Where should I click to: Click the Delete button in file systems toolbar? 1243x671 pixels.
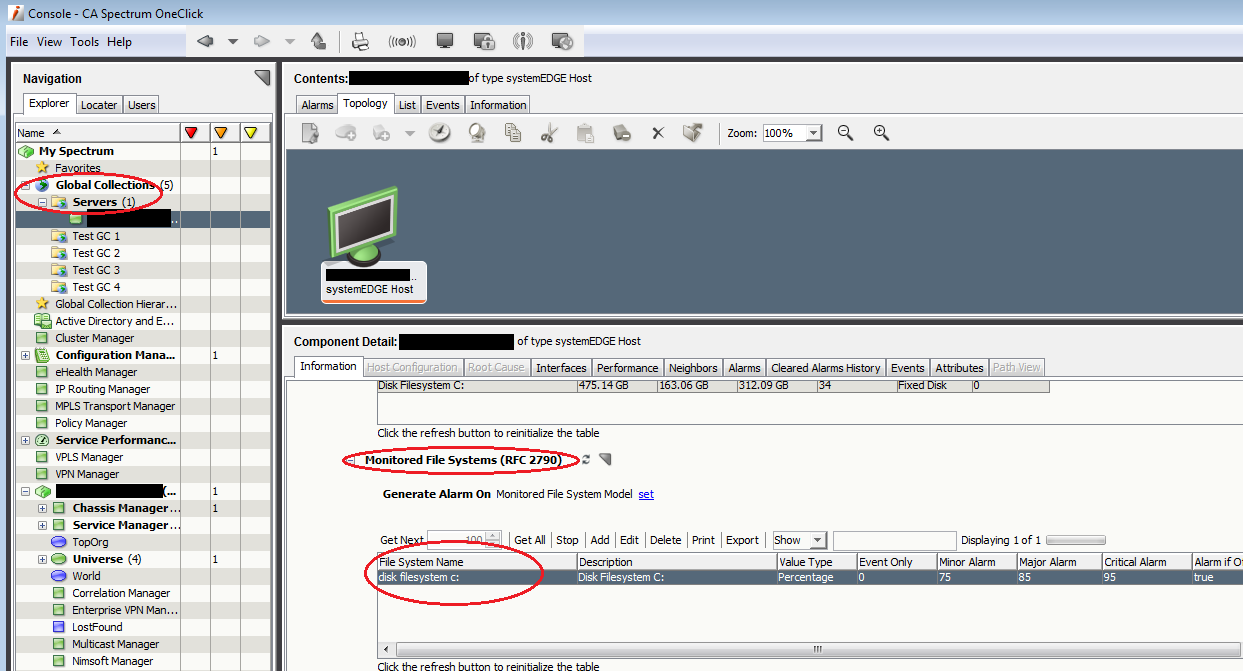point(666,540)
